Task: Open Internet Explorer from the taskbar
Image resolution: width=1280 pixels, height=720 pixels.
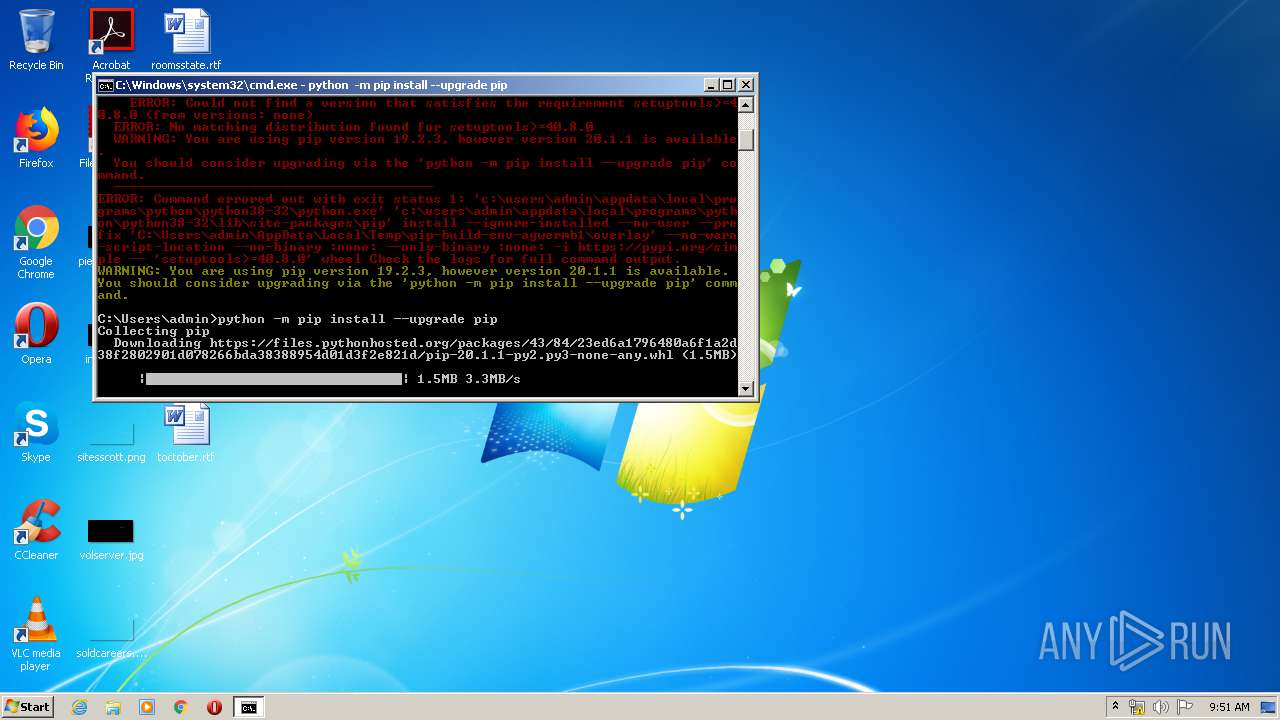Action: click(79, 707)
